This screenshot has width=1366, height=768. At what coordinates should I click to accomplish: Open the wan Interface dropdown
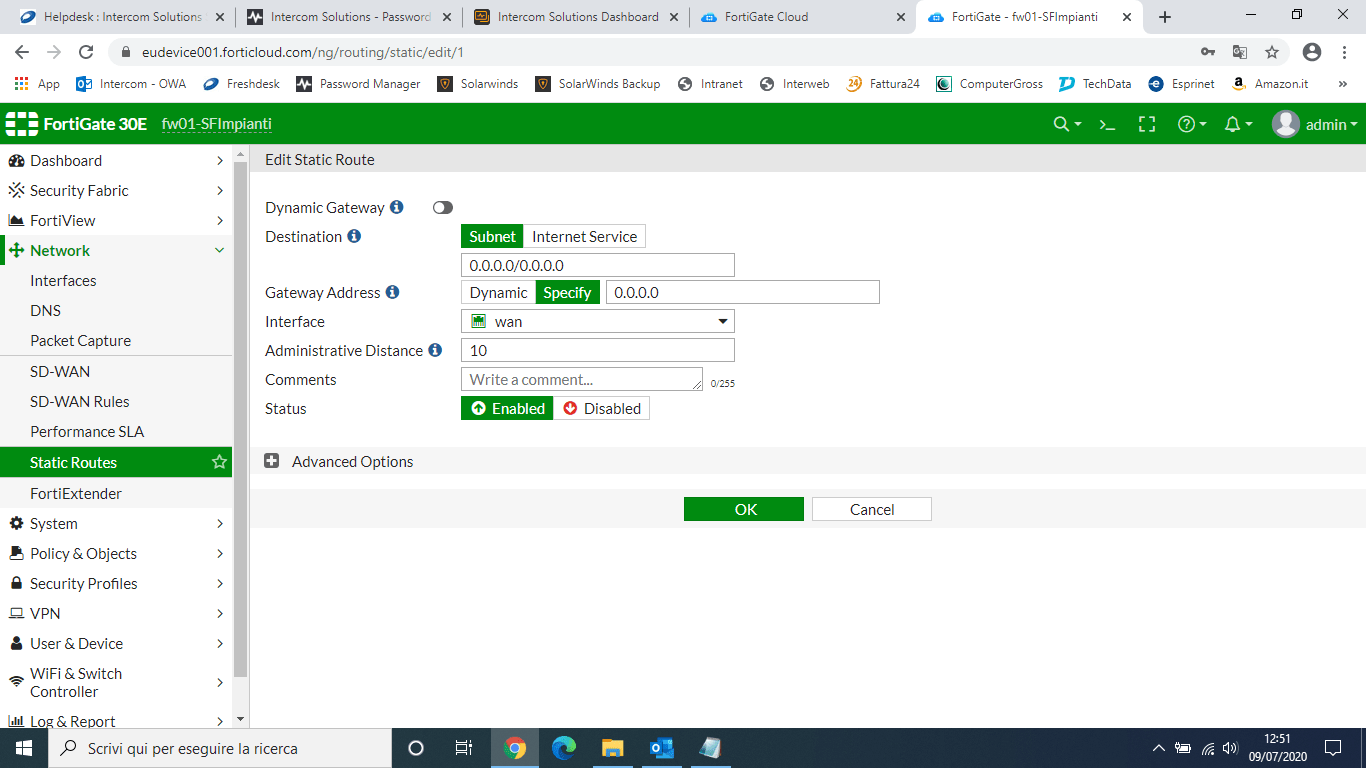597,321
